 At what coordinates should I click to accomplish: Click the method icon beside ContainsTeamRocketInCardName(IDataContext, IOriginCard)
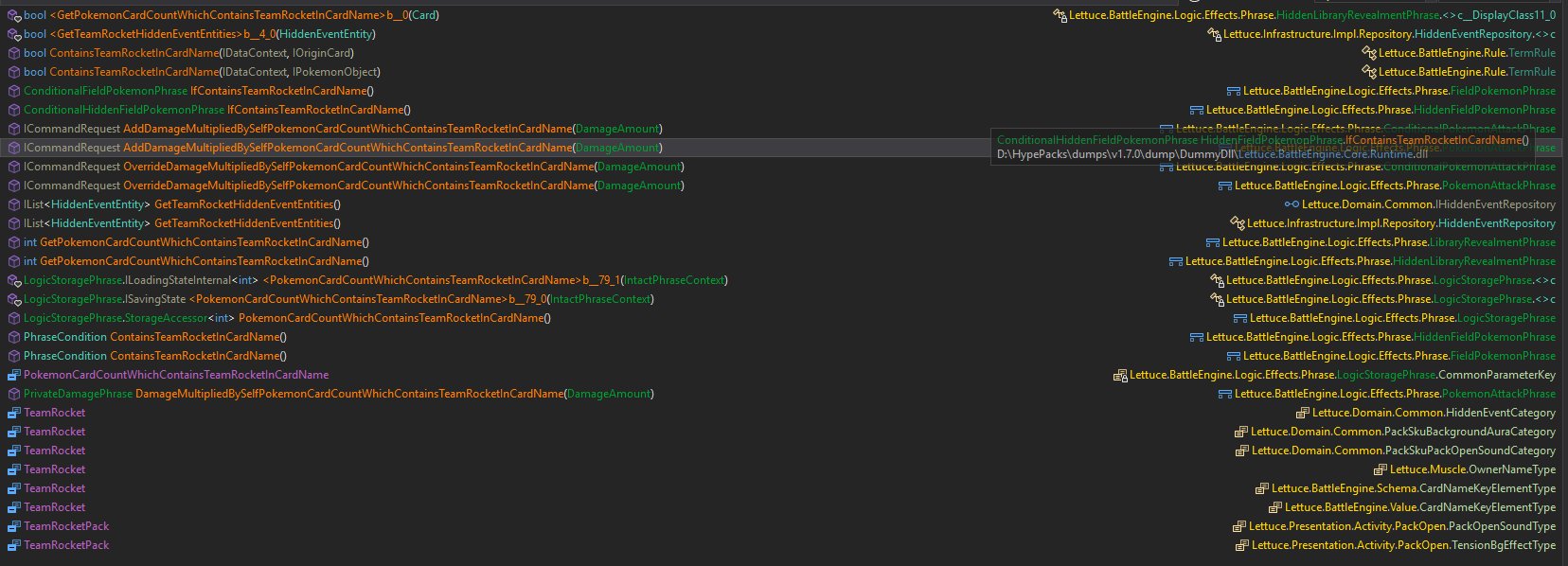coord(14,53)
